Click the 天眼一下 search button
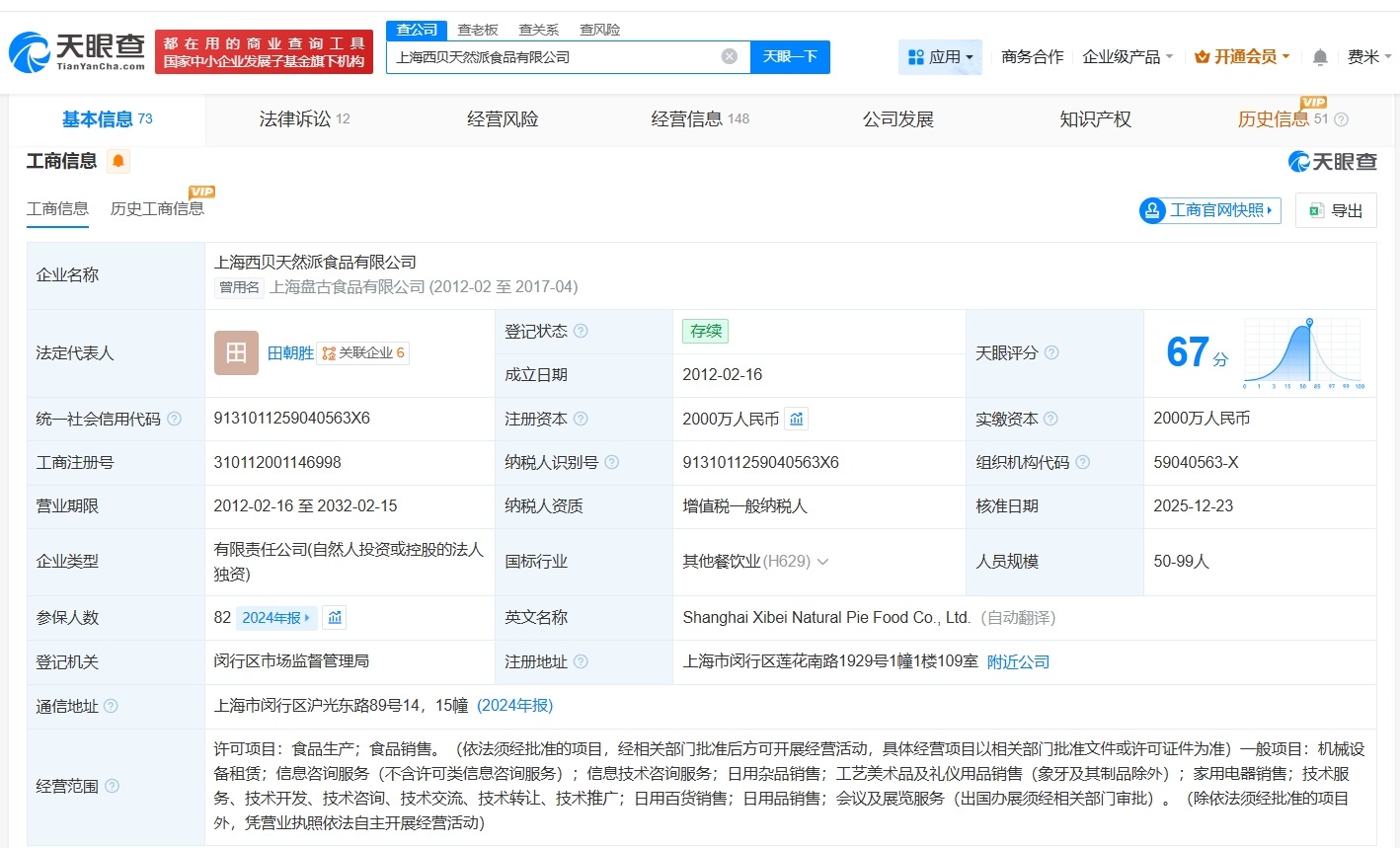This screenshot has width=1400, height=848. (x=790, y=56)
